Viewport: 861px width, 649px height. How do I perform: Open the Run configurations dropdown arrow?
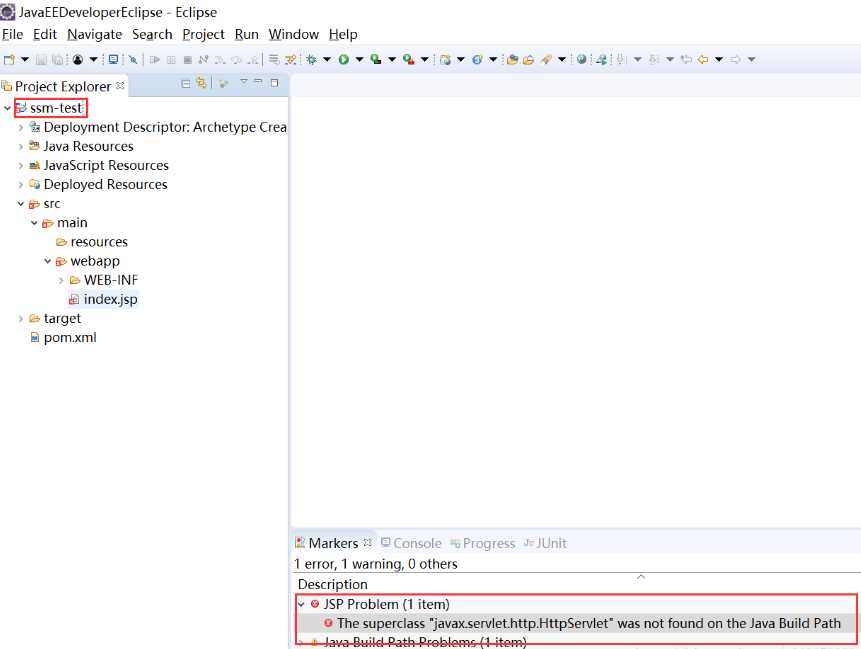360,59
